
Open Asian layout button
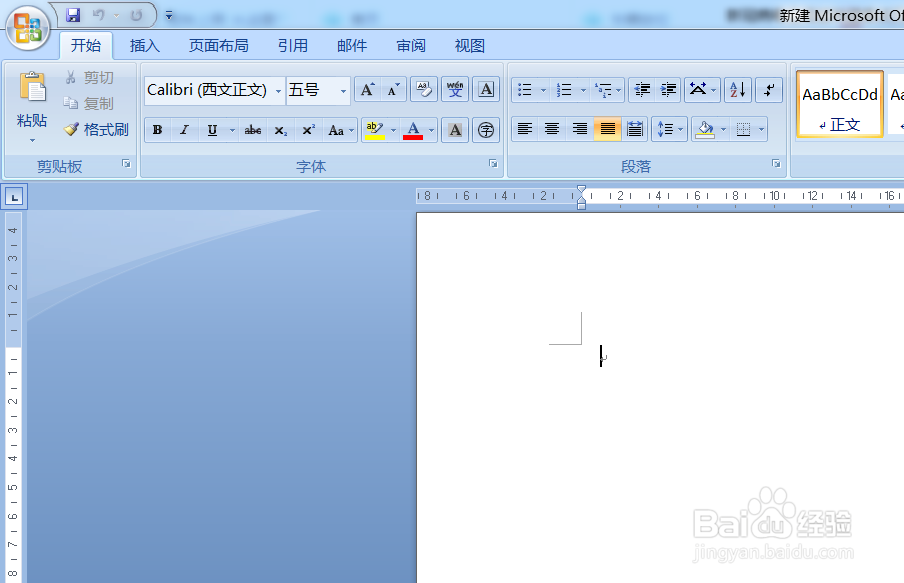702,90
